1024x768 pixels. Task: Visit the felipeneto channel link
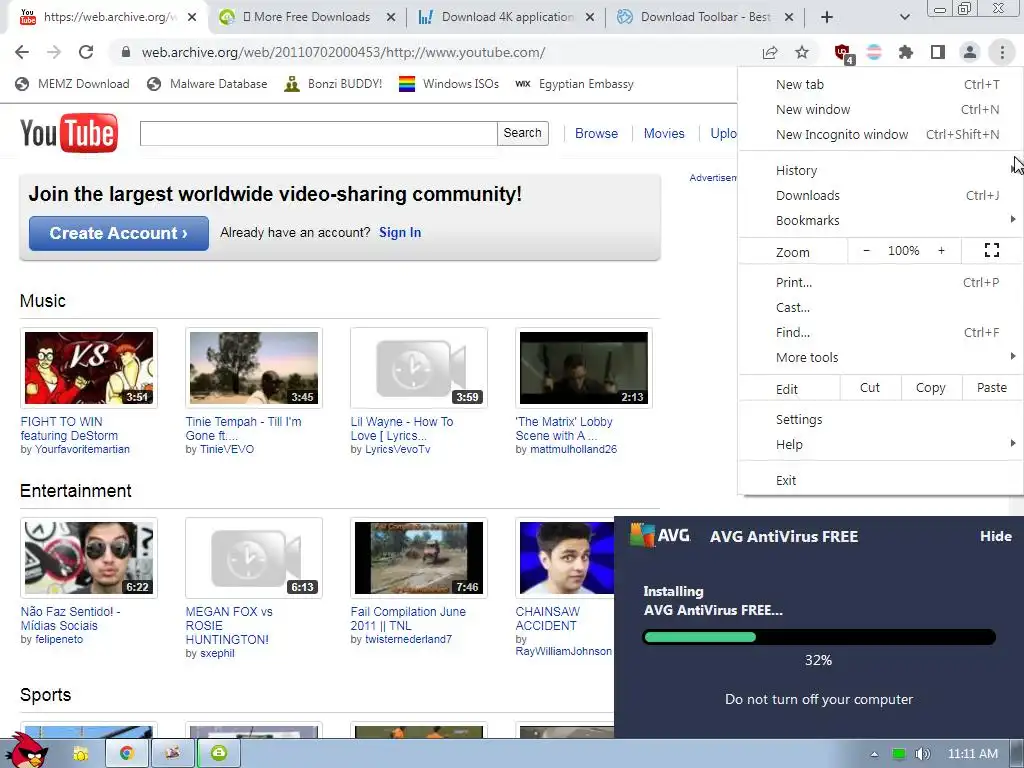tap(59, 639)
